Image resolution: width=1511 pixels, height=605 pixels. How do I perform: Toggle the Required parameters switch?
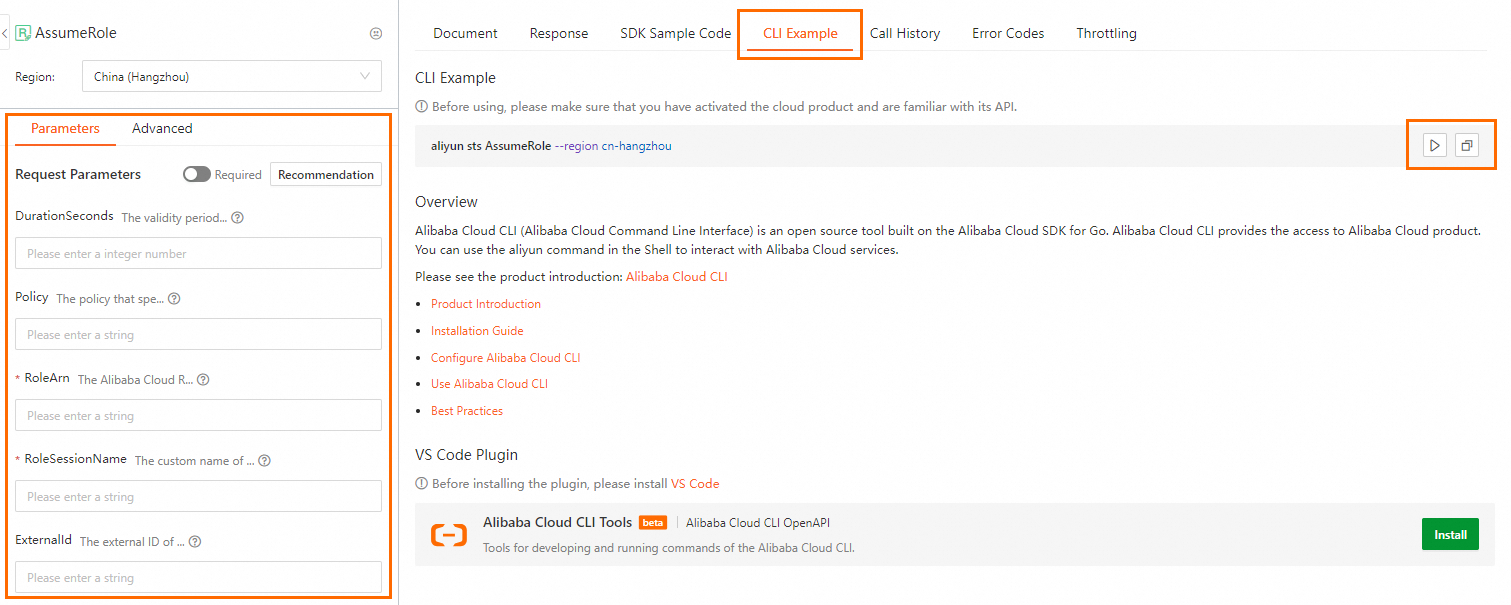click(x=197, y=174)
